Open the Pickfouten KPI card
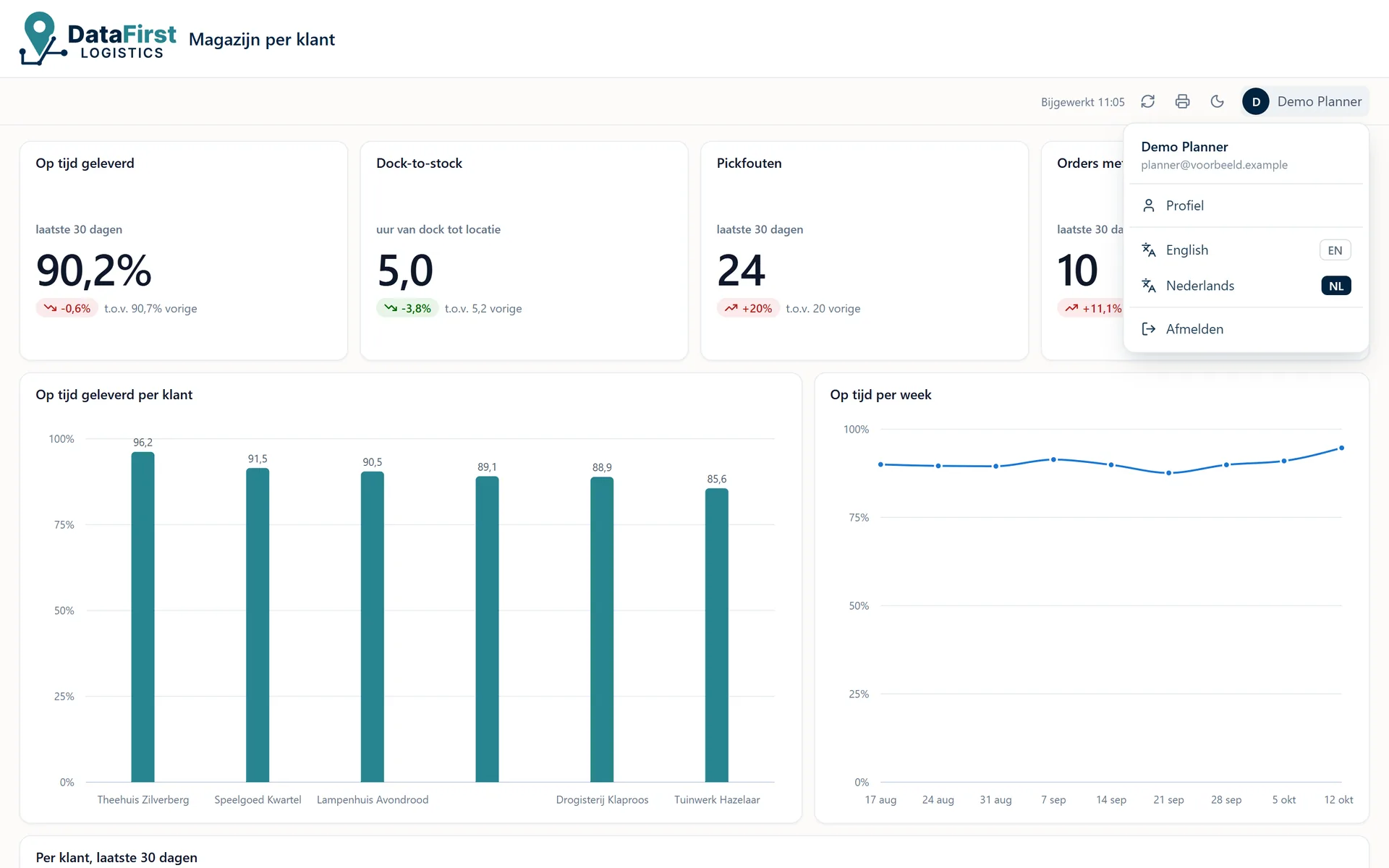Viewport: 1389px width, 868px height. coord(865,250)
